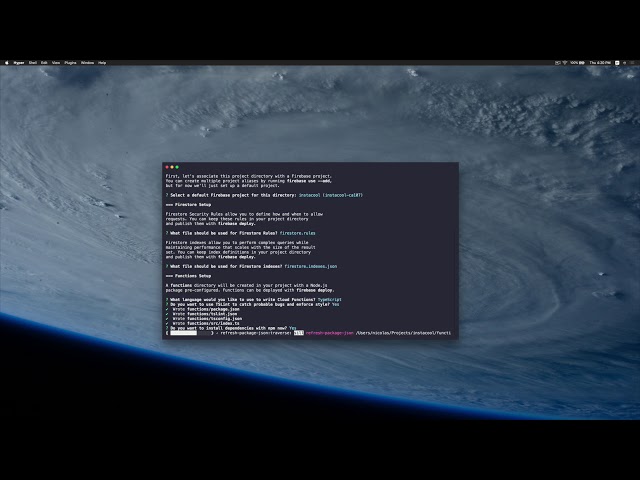Click 'Wrote functions/tsconfig.json' line
Image resolution: width=640 pixels, height=480 pixels.
(204, 319)
